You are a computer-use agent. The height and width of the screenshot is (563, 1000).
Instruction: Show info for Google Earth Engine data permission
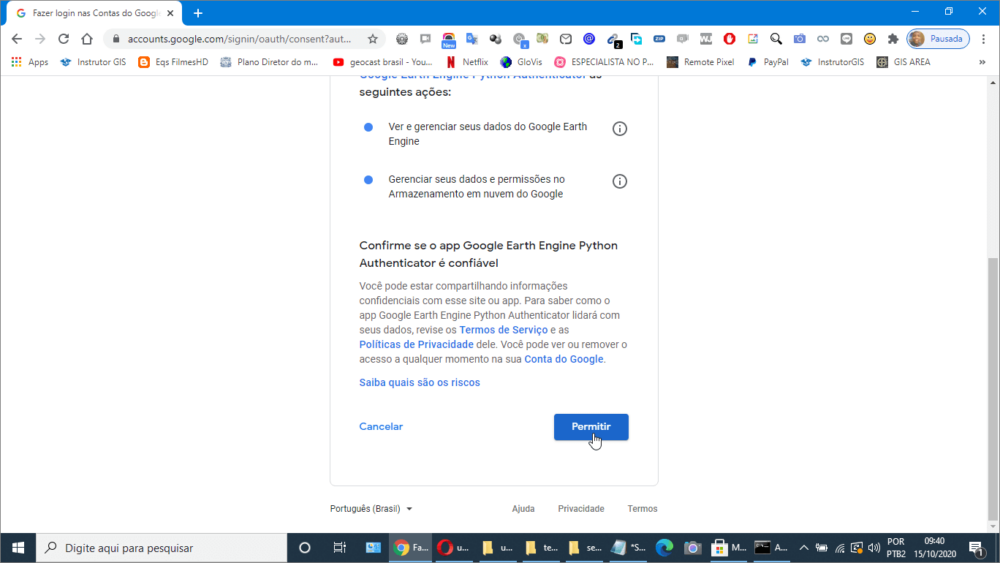coord(620,129)
